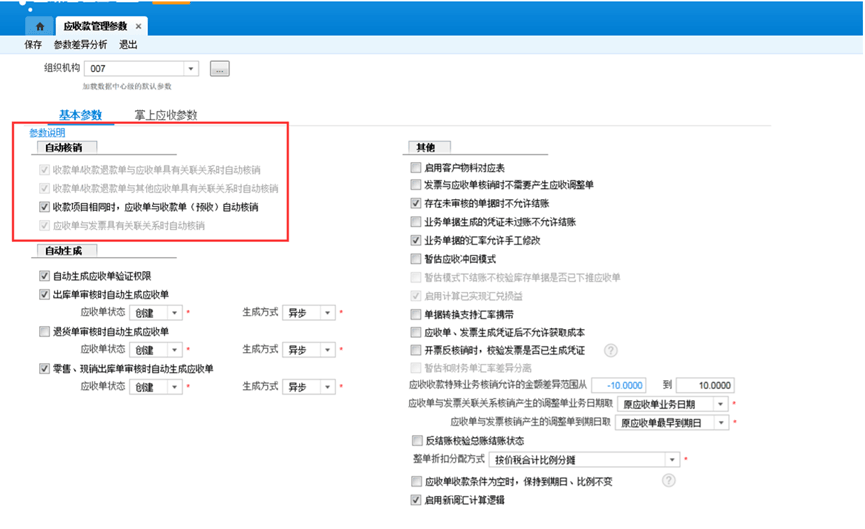This screenshot has width=865, height=529.
Task: Enable 启用客户物料对应表 checkbox
Action: click(416, 167)
